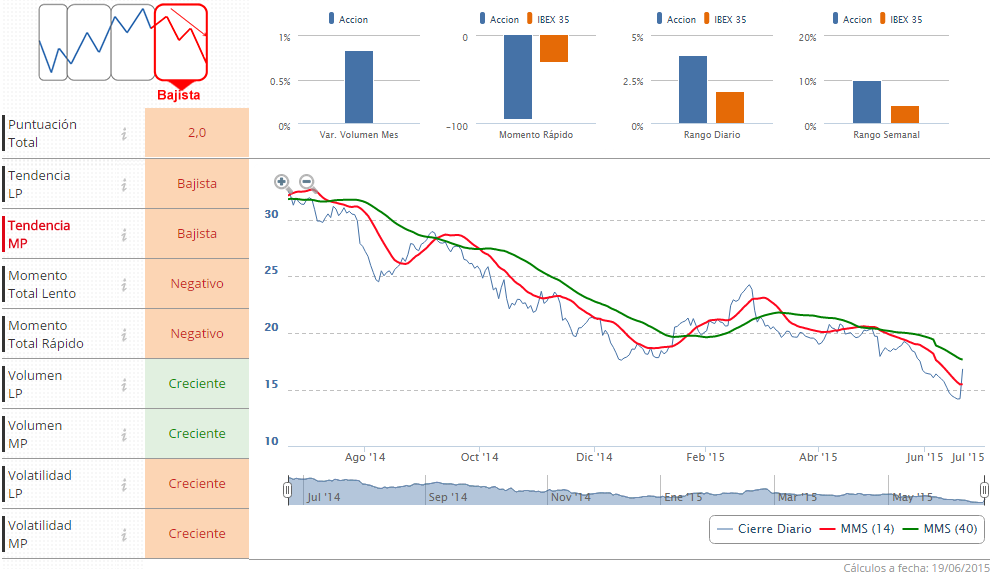This screenshot has width=992, height=587.
Task: Click the red Bajista label under thumbnail
Action: [x=178, y=95]
